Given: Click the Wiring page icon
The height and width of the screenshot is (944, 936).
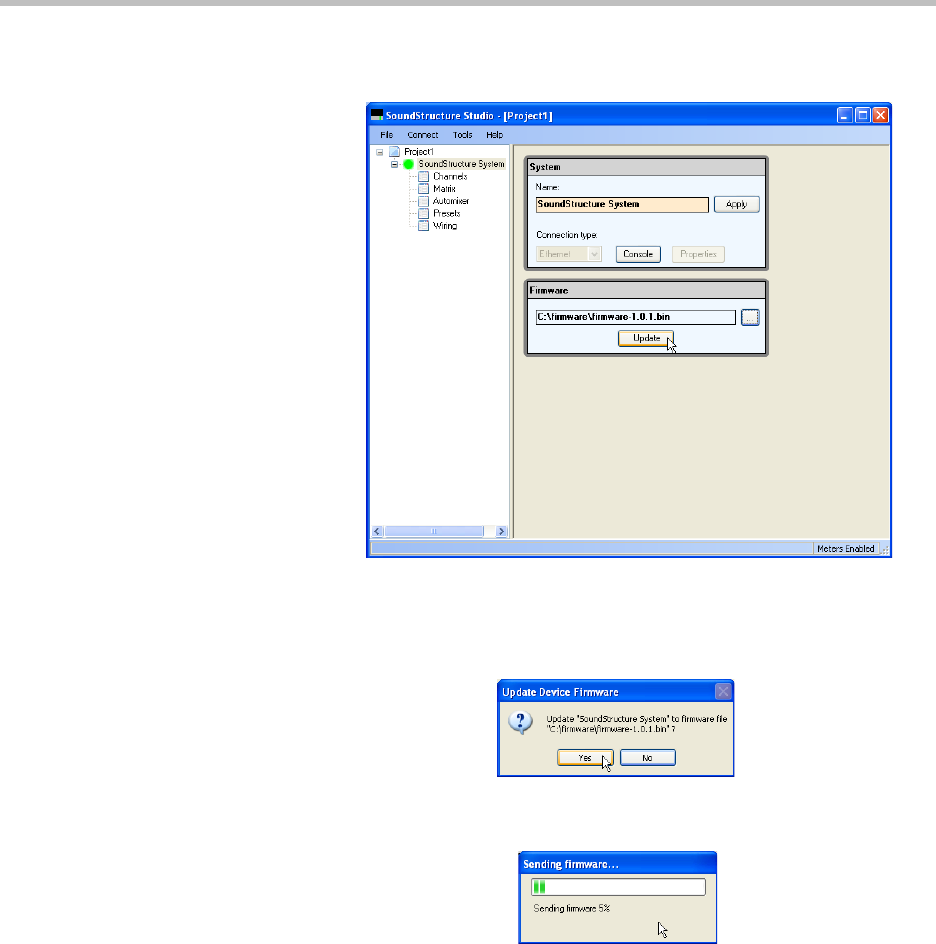Looking at the screenshot, I should pyautogui.click(x=424, y=226).
